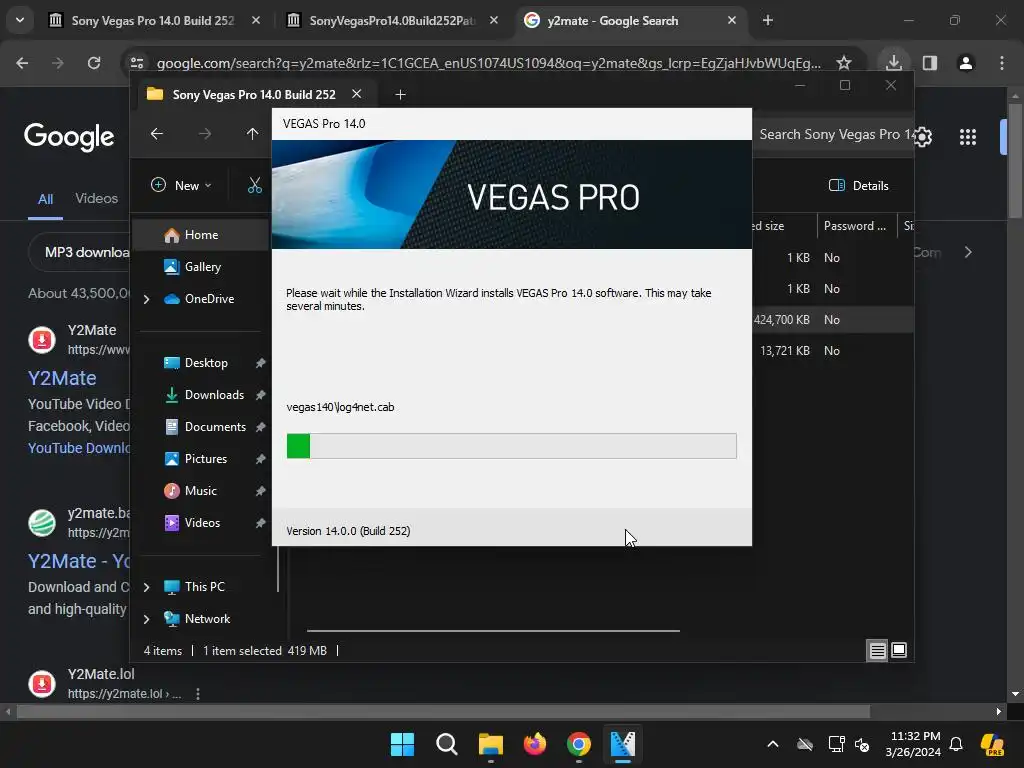The height and width of the screenshot is (768, 1024).
Task: Open Chrome downloads icon
Action: 894,63
